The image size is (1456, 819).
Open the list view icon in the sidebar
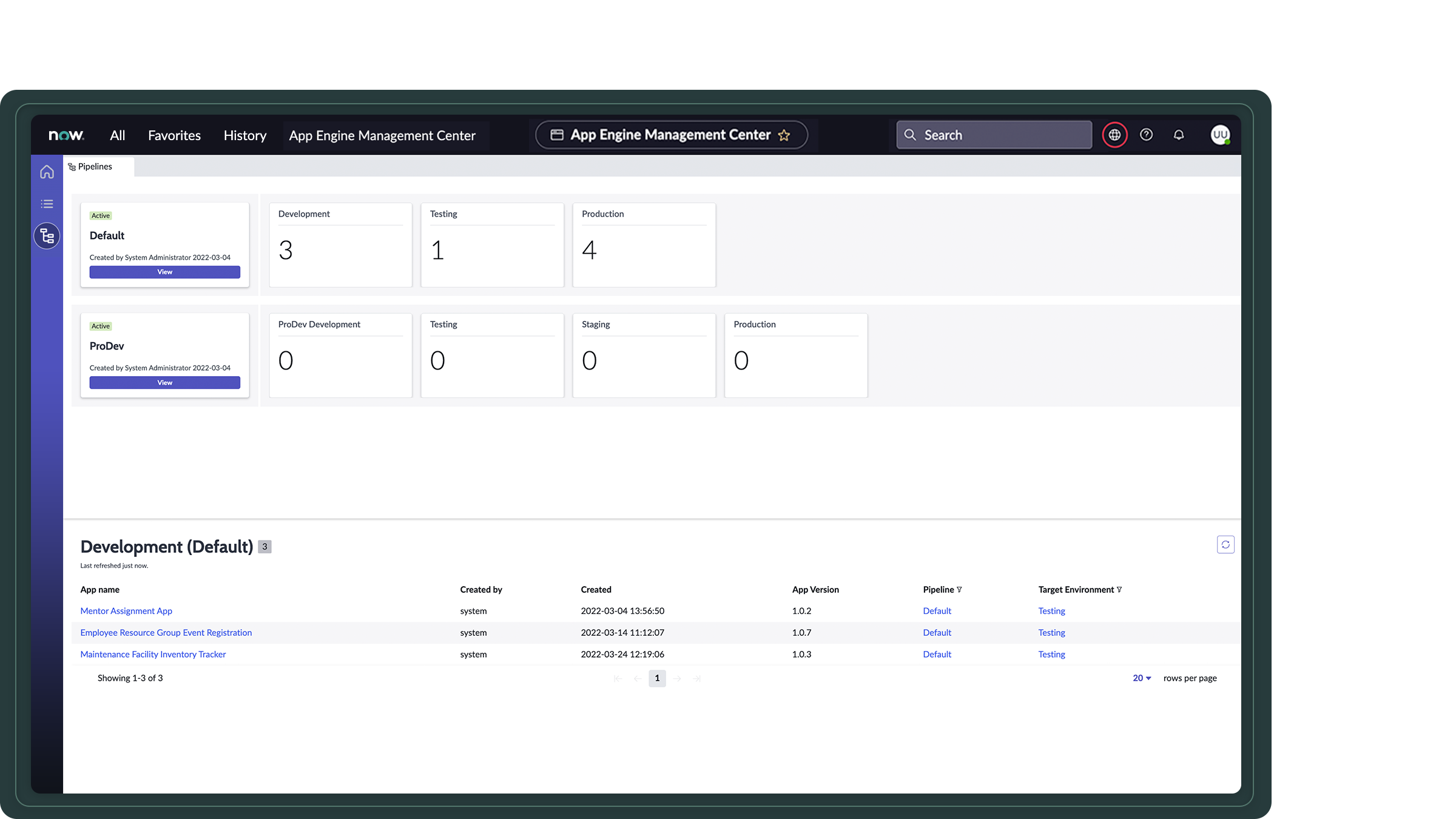tap(47, 203)
